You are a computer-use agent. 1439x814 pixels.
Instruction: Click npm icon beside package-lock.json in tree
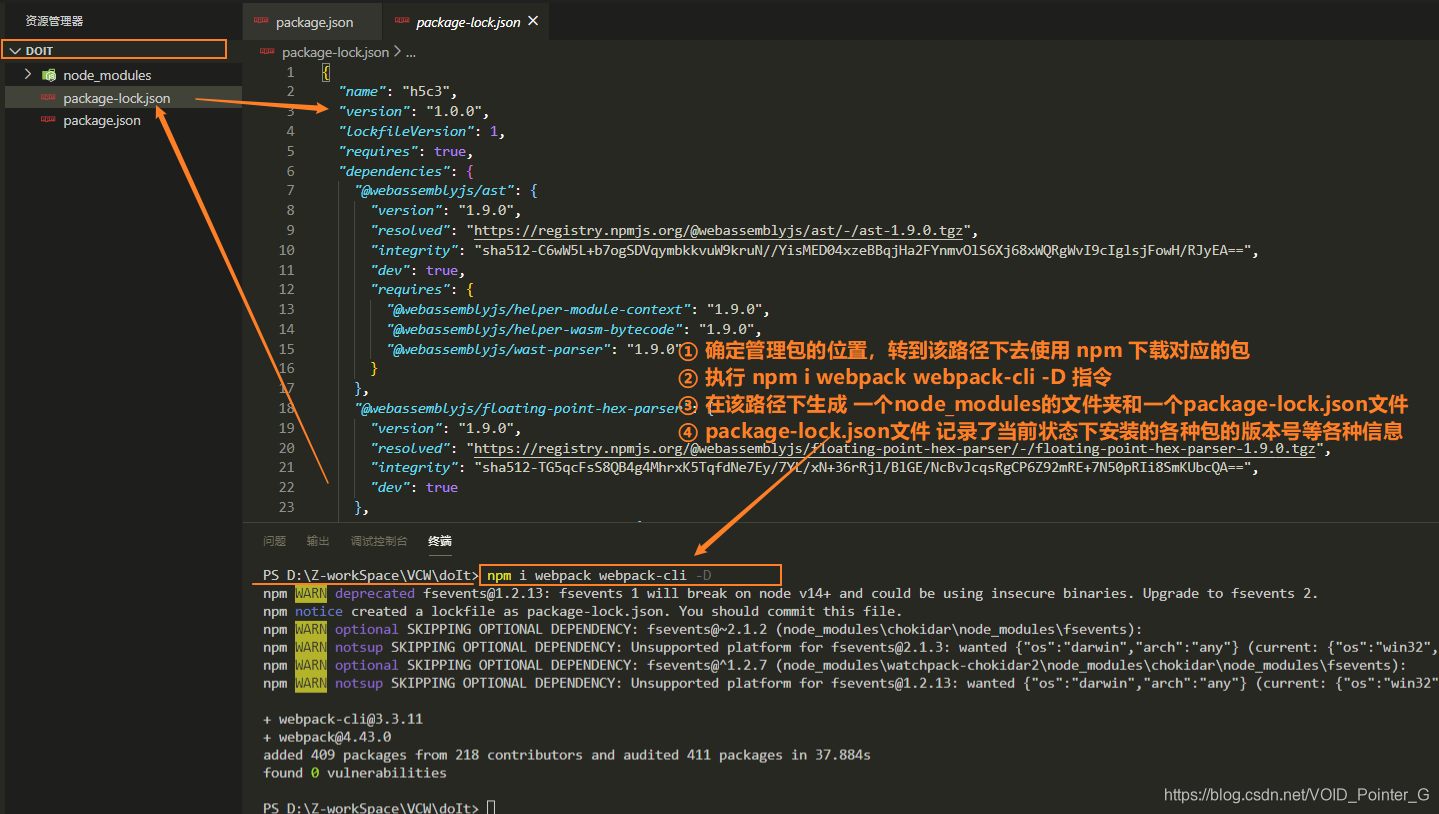48,98
